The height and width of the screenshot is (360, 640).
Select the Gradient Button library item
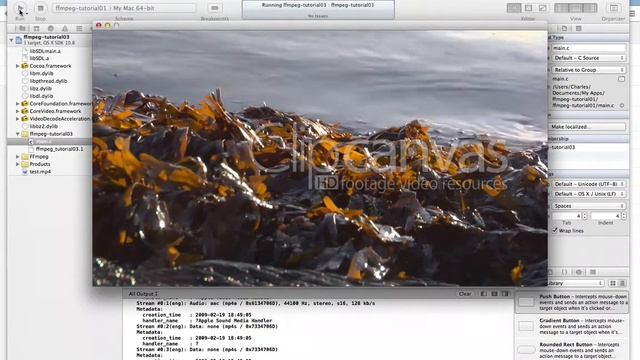571,326
